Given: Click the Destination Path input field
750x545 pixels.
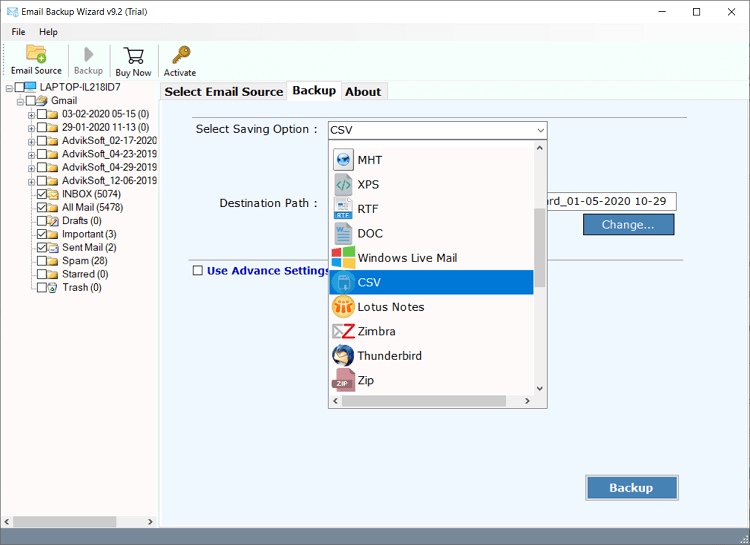Looking at the screenshot, I should tap(611, 201).
